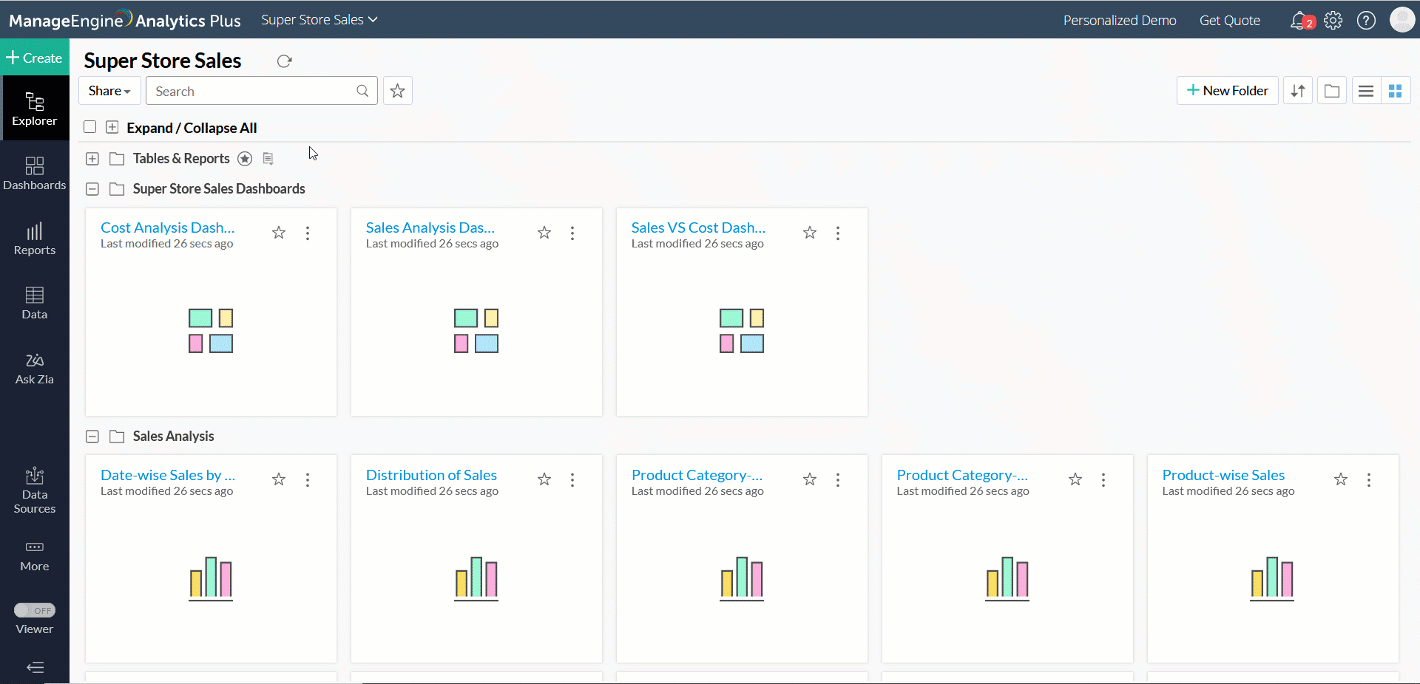Go to Dashboards in the sidebar

34,173
